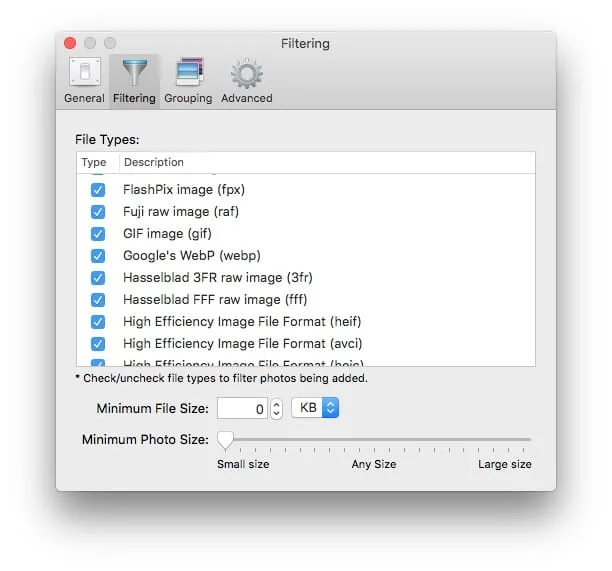Screen dimensions: 612x571
Task: Toggle High Efficiency Image File Format (heif)
Action: pos(98,322)
